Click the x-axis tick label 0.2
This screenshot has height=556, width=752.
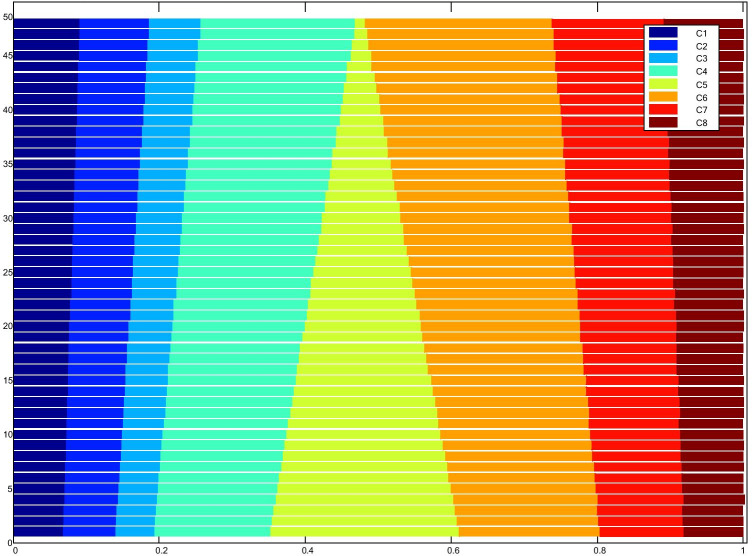pos(160,550)
